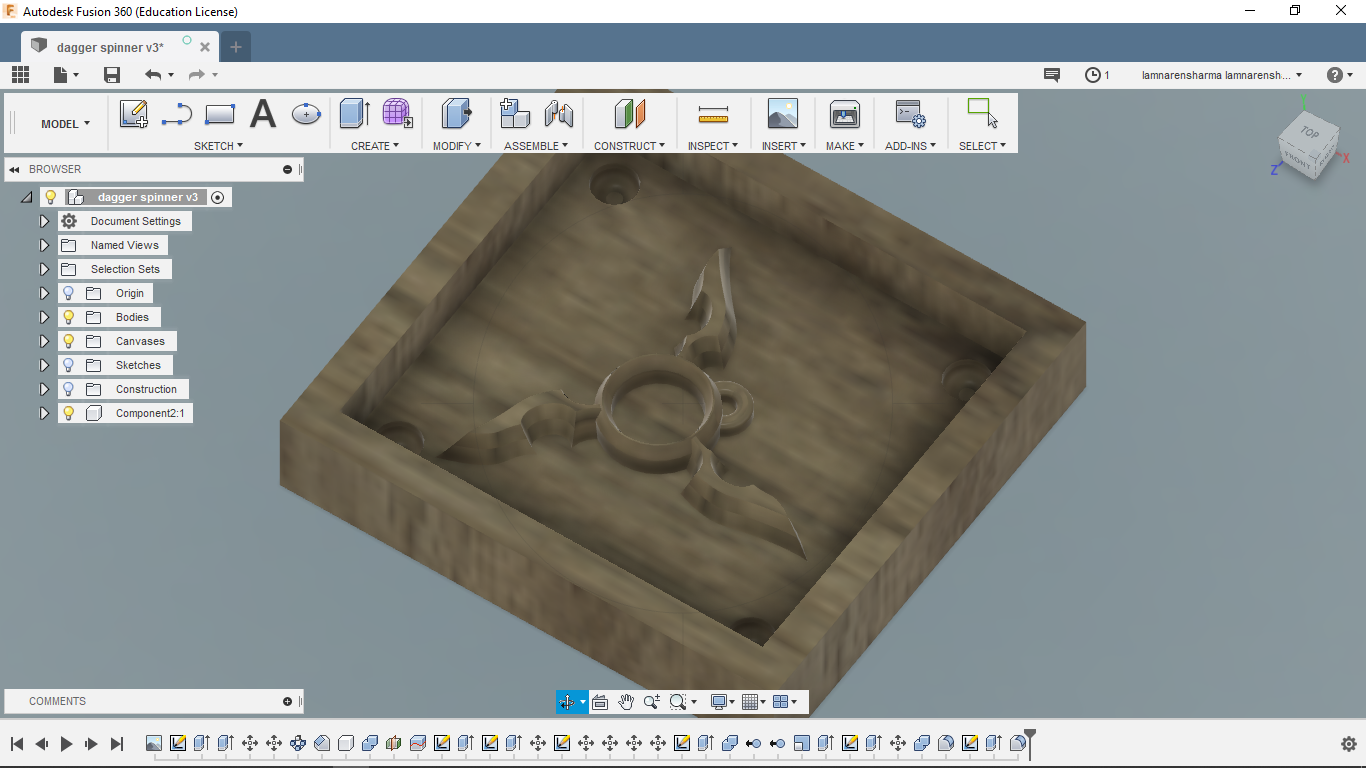Toggle visibility bulb of Sketches folder
This screenshot has width=1366, height=768.
click(68, 365)
